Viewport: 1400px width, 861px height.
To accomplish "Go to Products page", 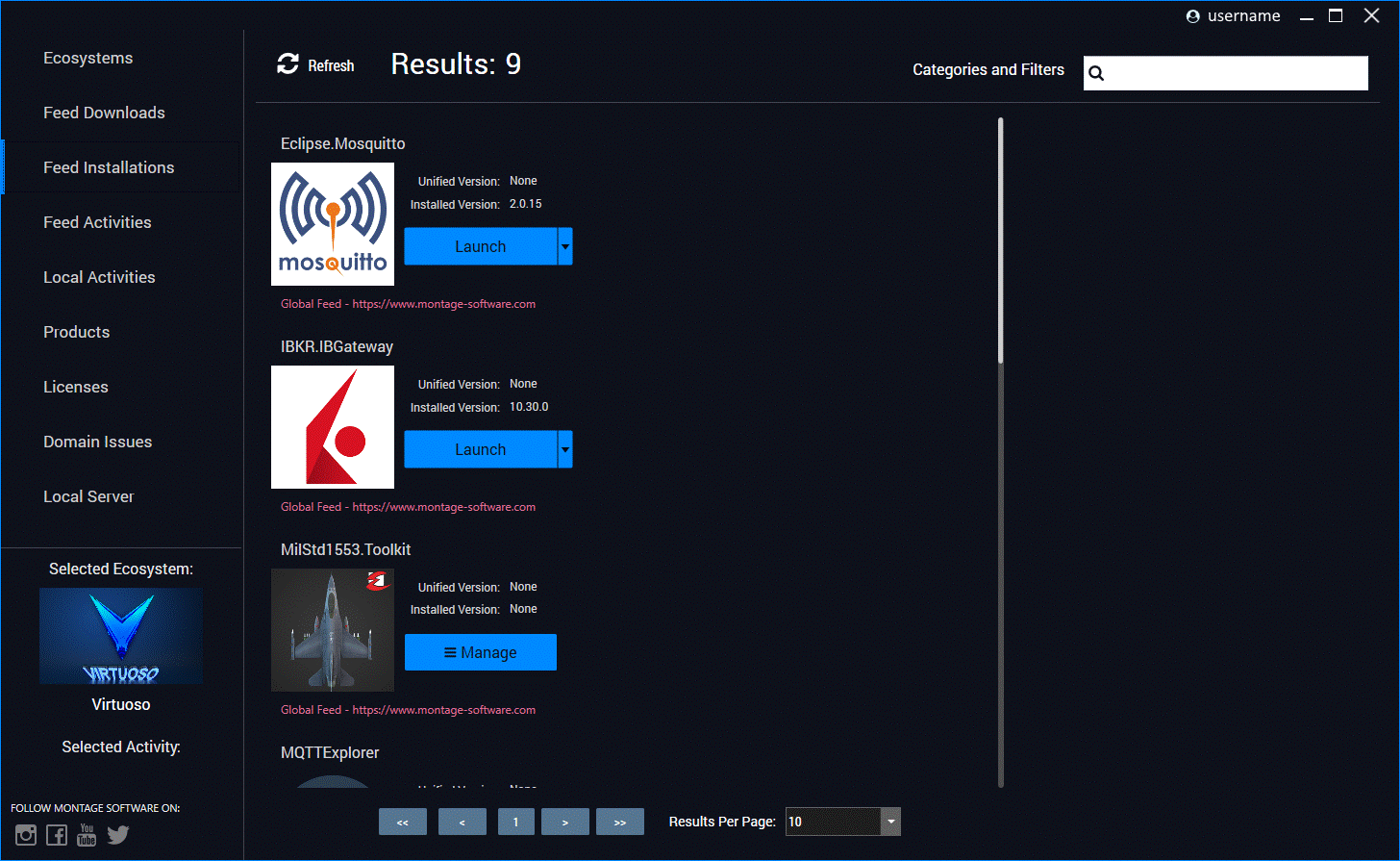I will coord(77,333).
